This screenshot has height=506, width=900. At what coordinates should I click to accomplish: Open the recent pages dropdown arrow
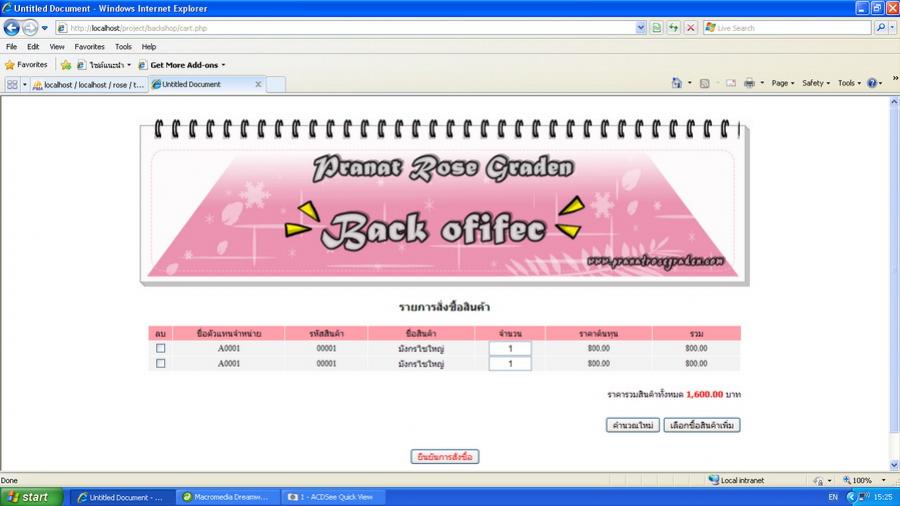pos(44,28)
